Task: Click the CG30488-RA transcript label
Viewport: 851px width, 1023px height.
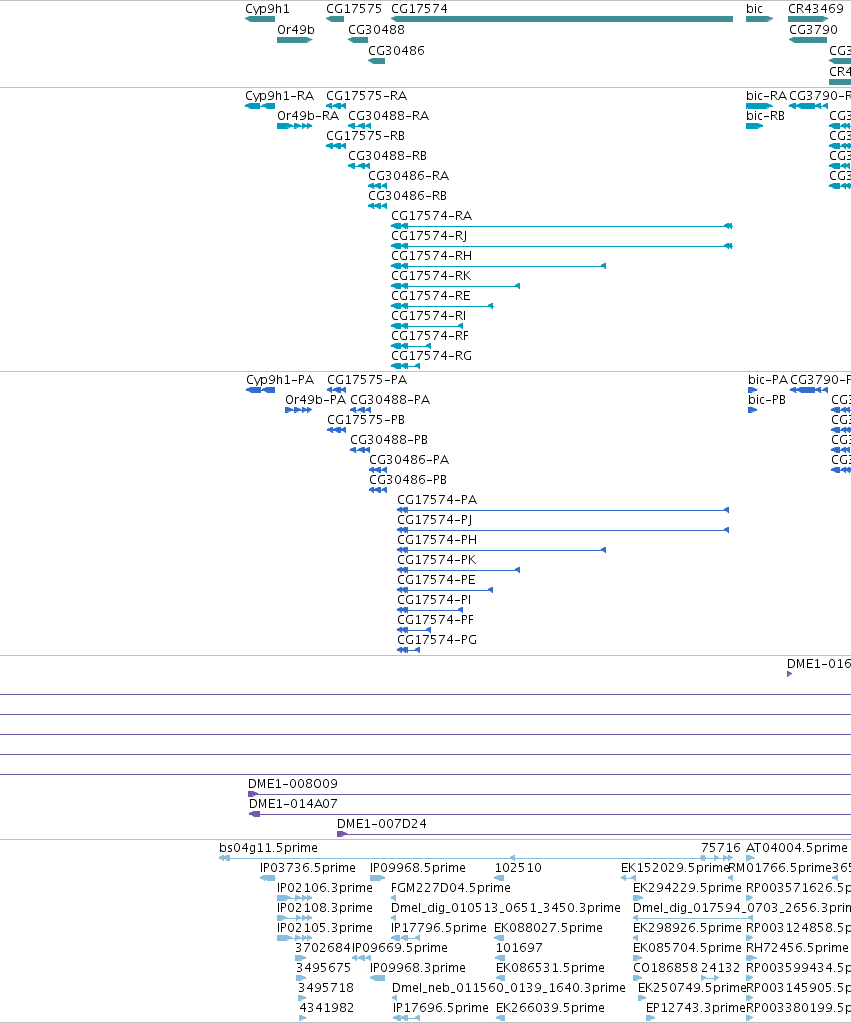Action: (x=388, y=116)
